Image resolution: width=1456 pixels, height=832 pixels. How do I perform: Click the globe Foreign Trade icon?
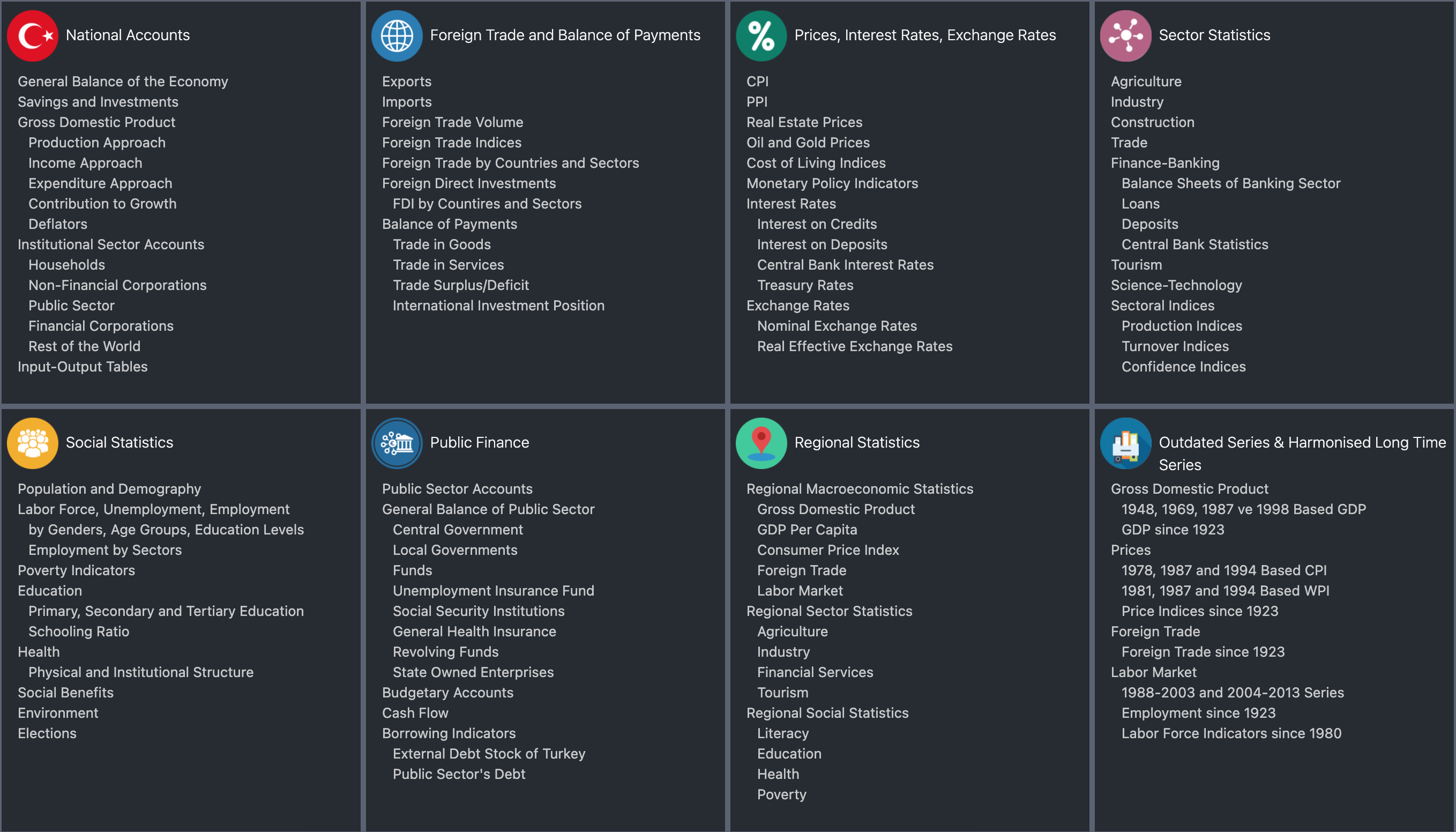(x=397, y=35)
